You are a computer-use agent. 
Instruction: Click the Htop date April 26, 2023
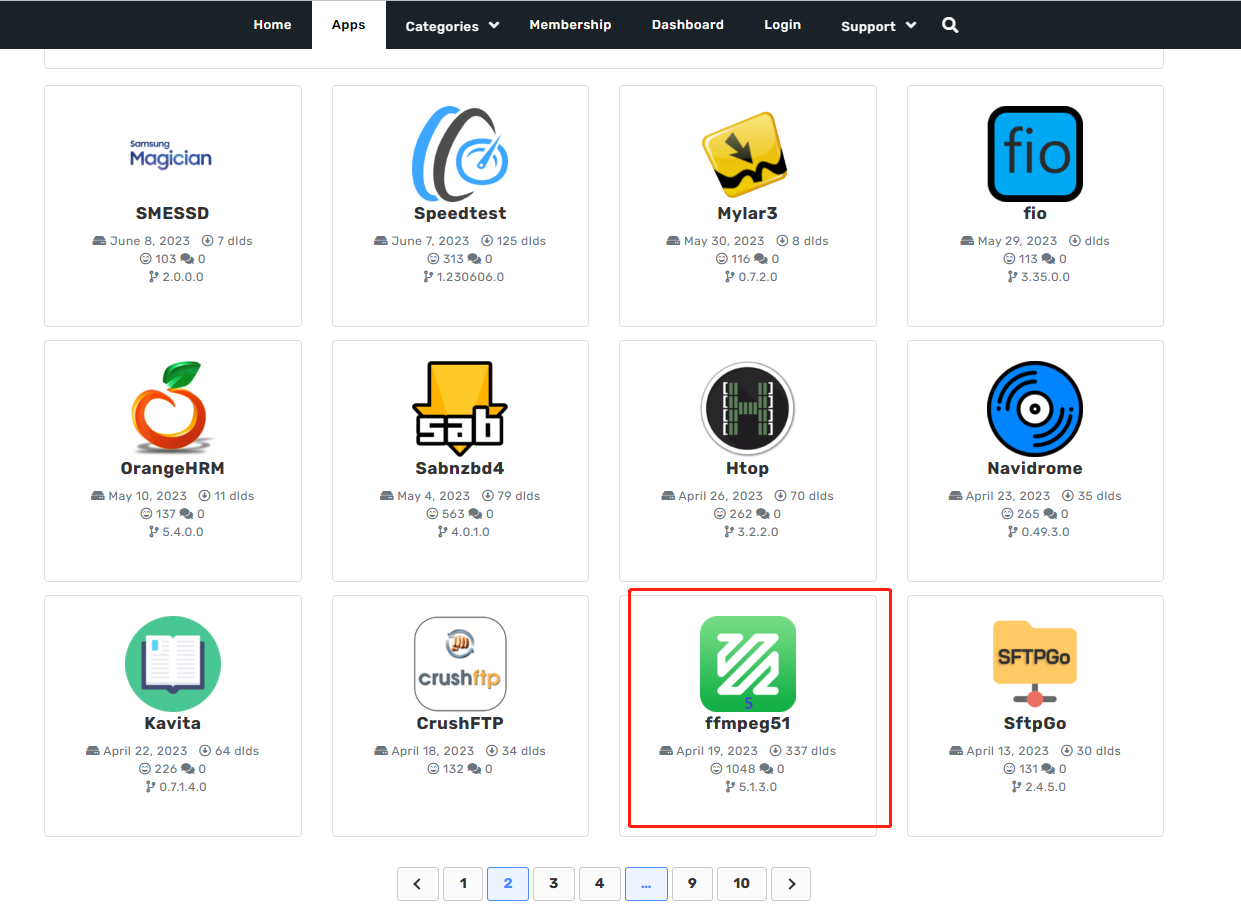(720, 496)
